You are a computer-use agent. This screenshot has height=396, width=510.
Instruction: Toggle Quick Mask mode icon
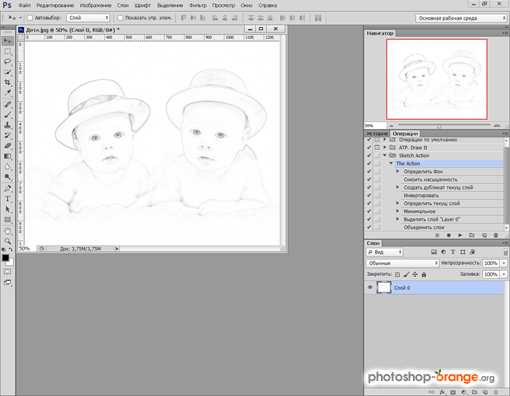7,272
